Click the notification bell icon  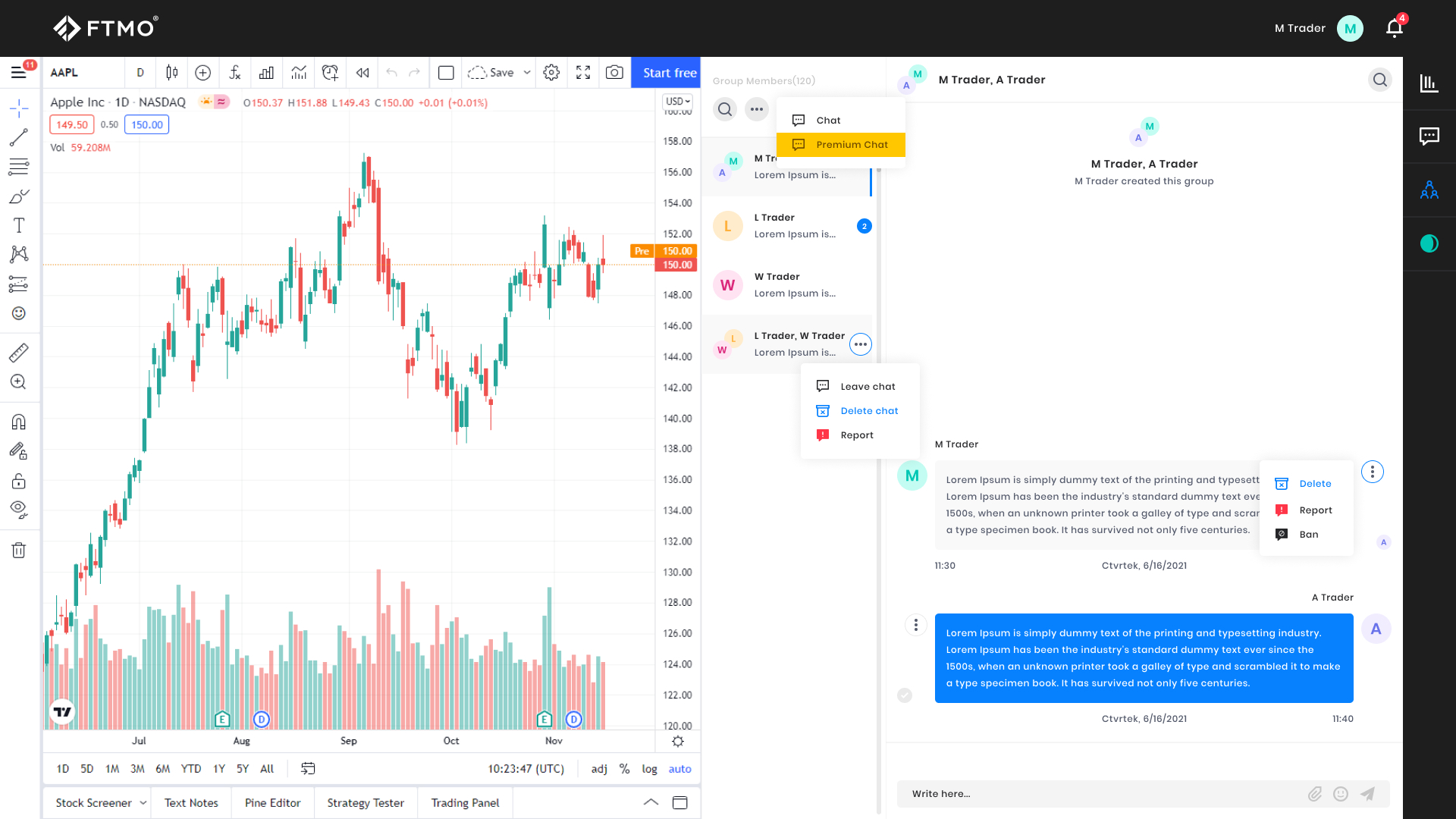[1394, 28]
